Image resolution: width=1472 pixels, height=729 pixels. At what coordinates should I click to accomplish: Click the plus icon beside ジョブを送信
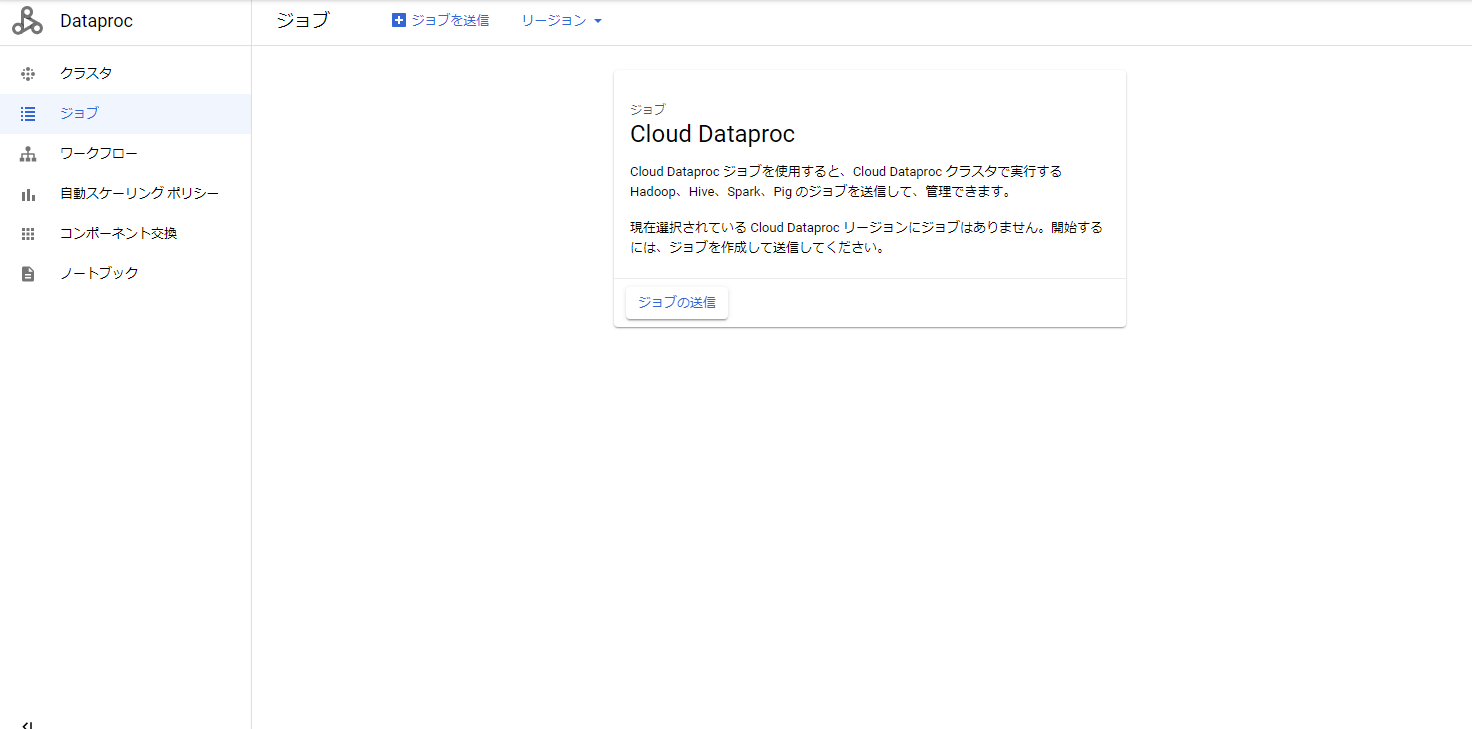click(x=399, y=20)
